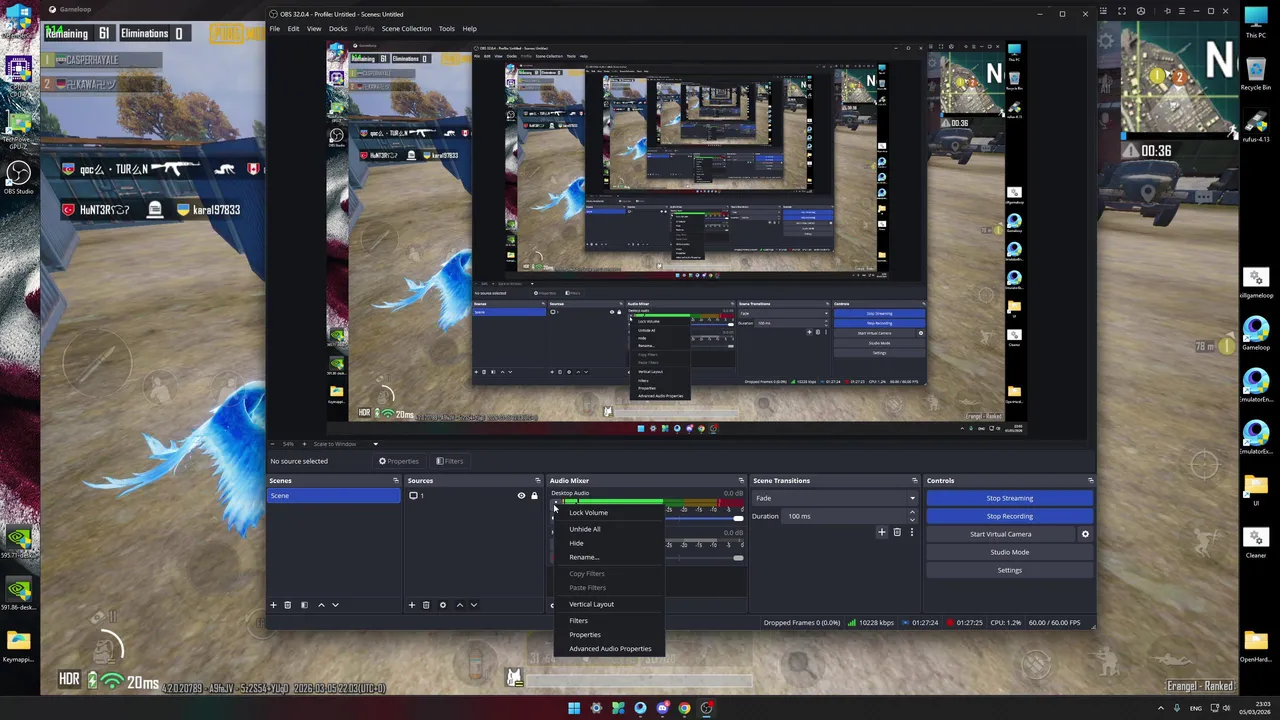
Task: Move source down arrow in Sources dock
Action: click(474, 605)
